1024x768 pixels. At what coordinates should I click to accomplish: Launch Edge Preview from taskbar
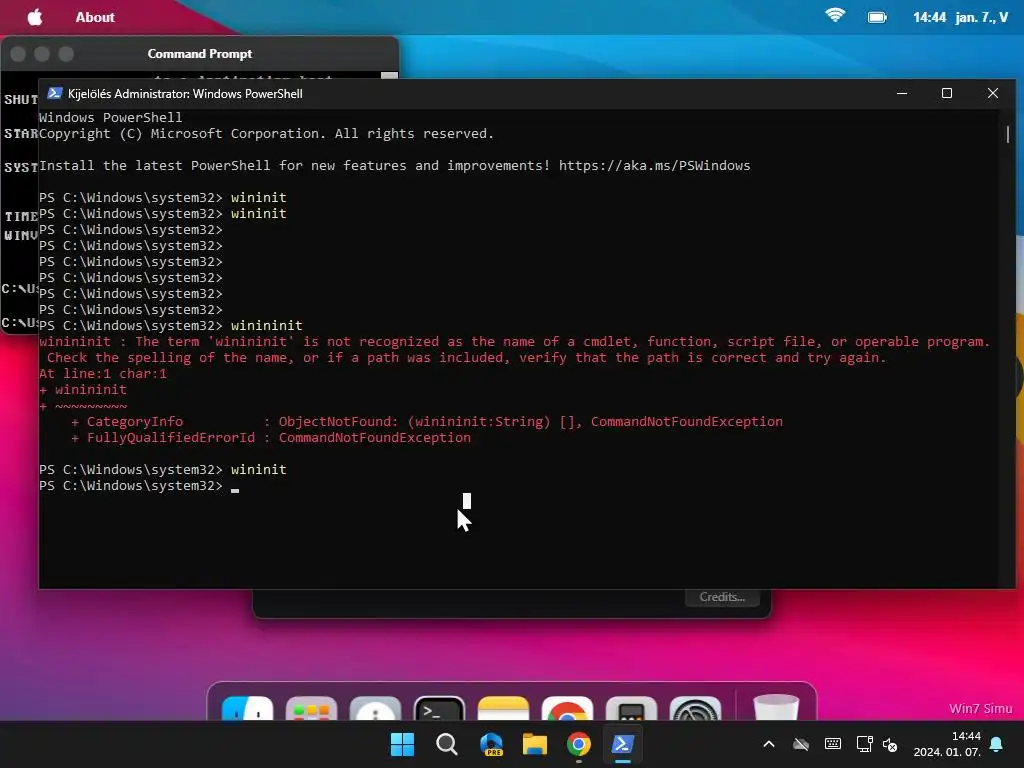click(491, 744)
